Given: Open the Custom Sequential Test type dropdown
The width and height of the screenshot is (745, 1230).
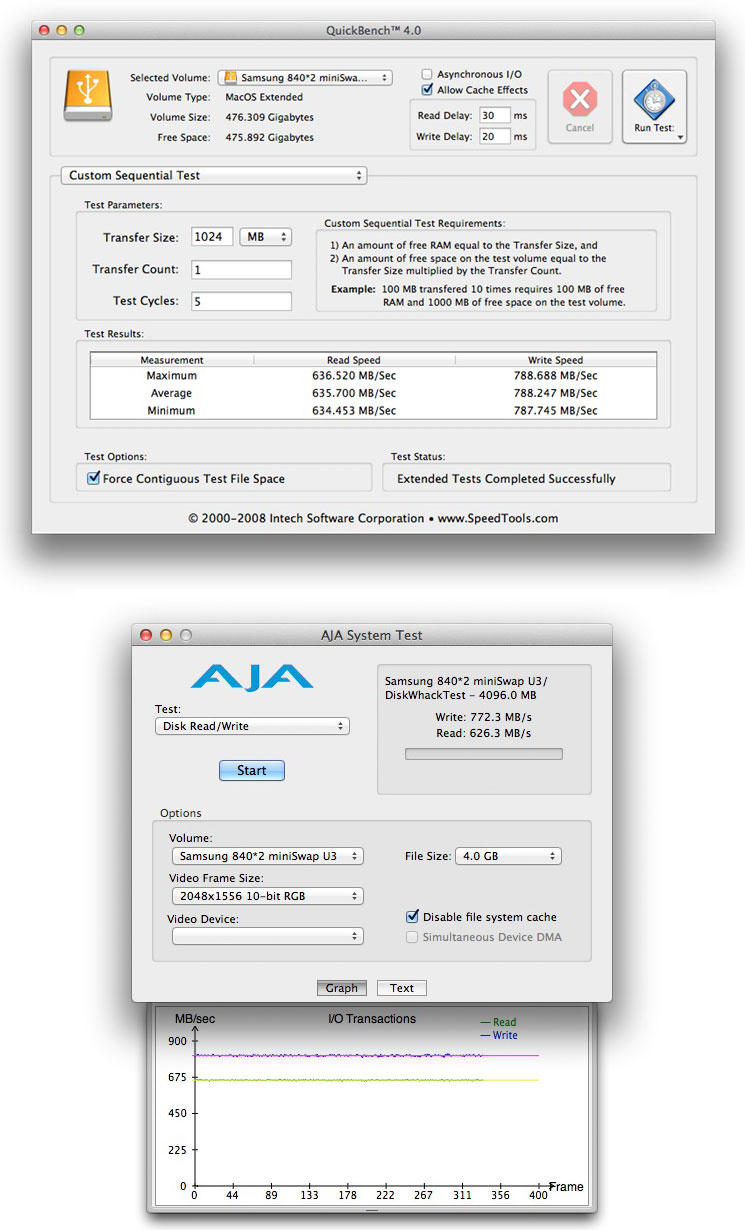Looking at the screenshot, I should click(x=214, y=175).
